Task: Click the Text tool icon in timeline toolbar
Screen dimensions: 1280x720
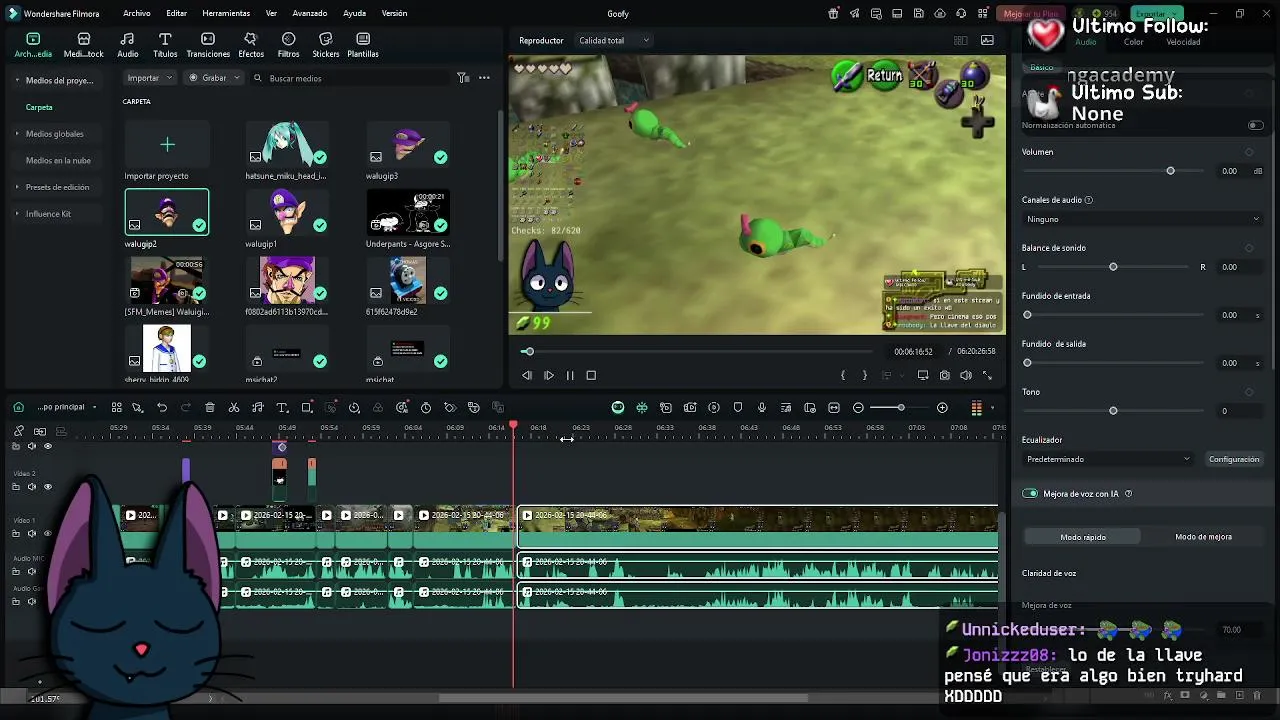Action: [x=282, y=408]
